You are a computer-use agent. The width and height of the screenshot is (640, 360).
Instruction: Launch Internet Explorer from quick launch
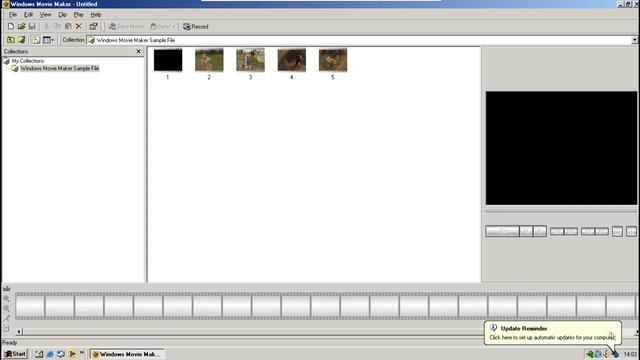coord(50,354)
